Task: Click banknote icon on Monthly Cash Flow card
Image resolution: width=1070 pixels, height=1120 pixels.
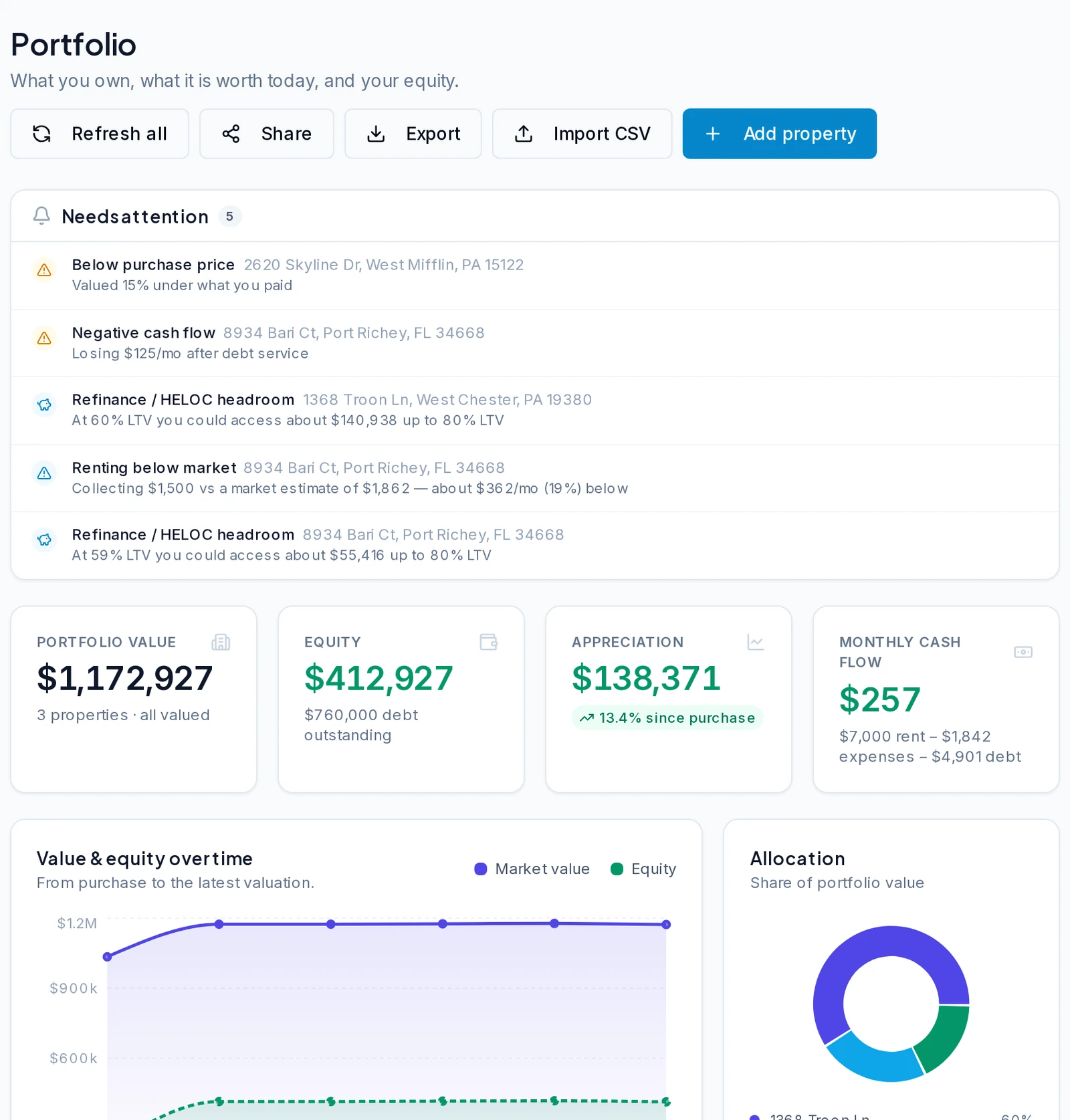Action: coord(1023,652)
